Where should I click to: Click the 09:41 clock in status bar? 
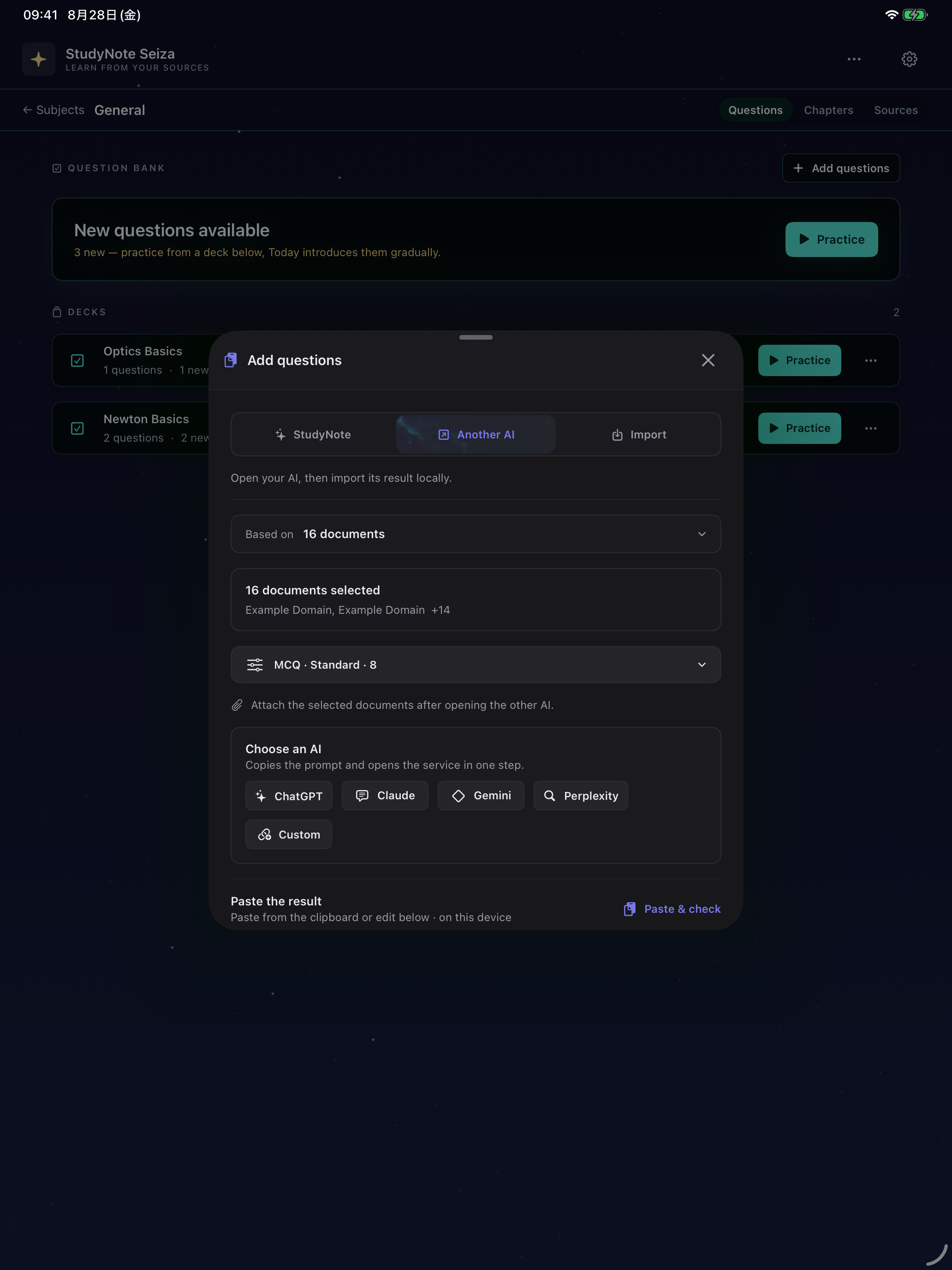pos(40,15)
